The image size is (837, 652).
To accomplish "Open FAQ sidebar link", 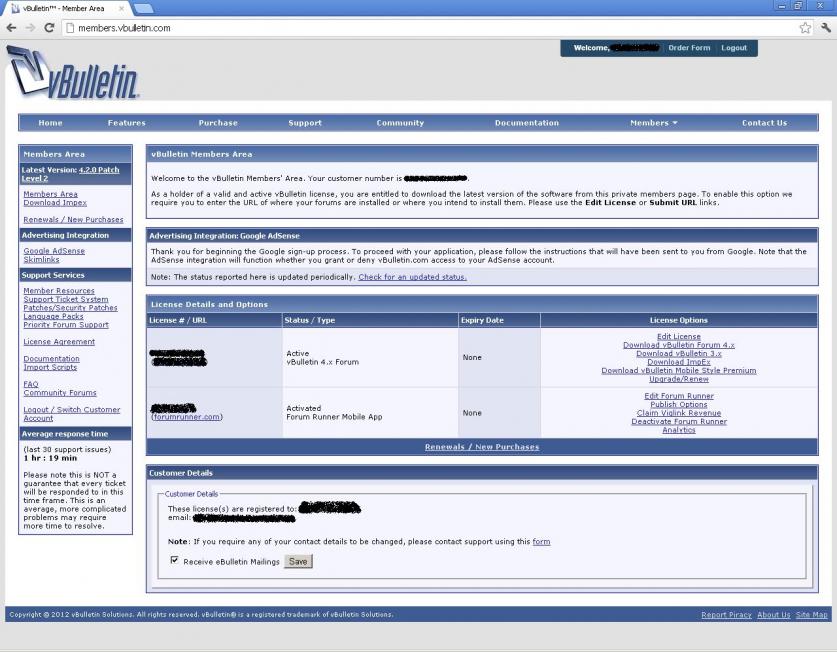I will (x=30, y=384).
